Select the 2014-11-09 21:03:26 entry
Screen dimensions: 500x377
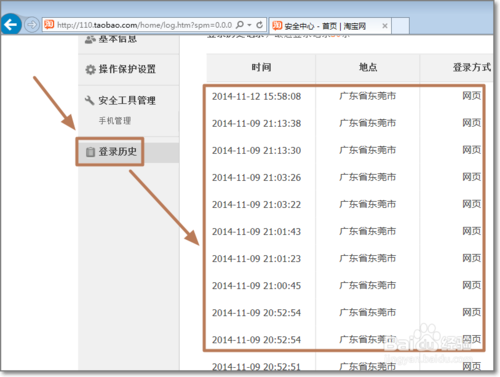point(256,177)
